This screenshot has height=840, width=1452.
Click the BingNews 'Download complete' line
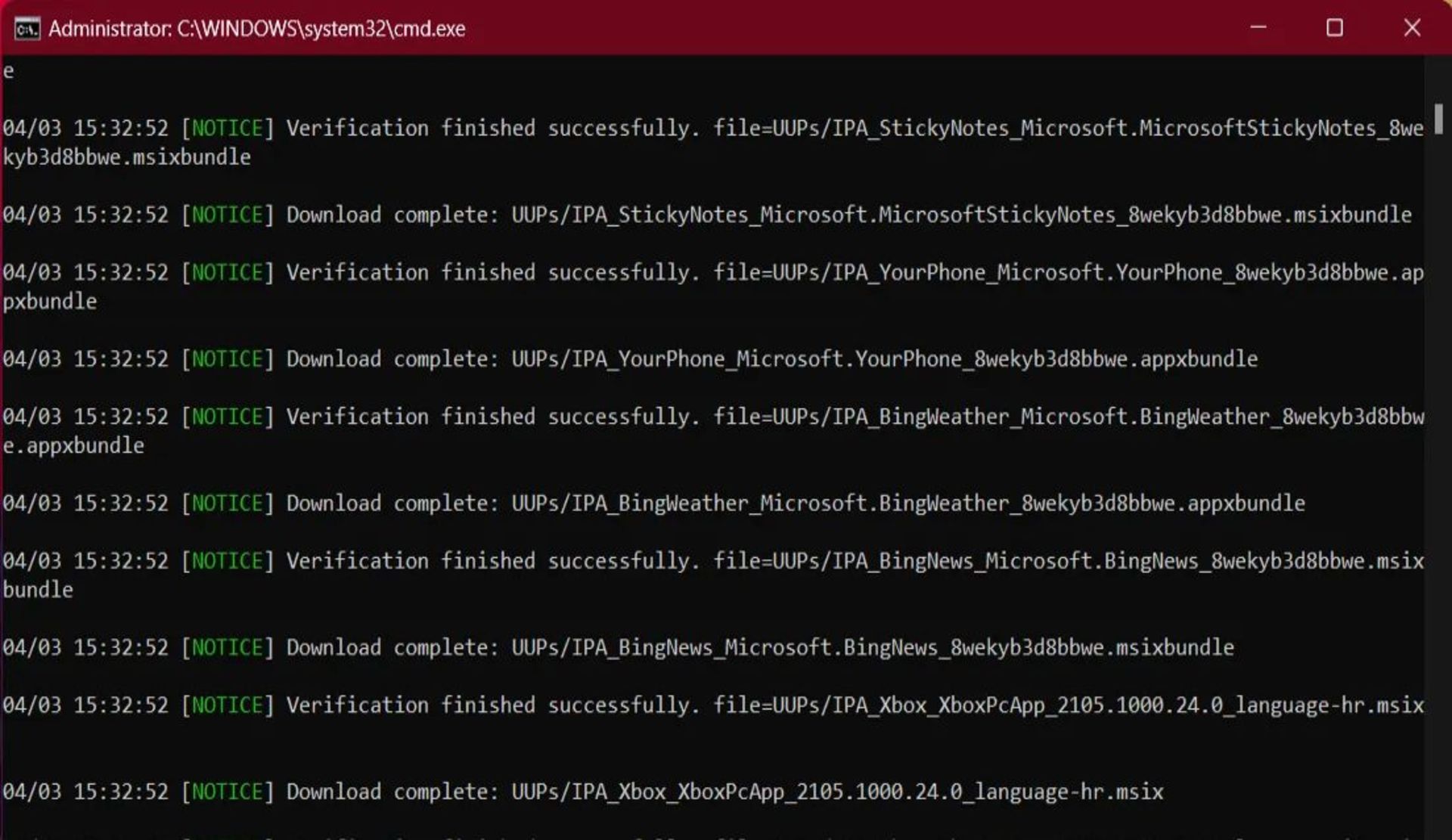pyautogui.click(x=618, y=648)
